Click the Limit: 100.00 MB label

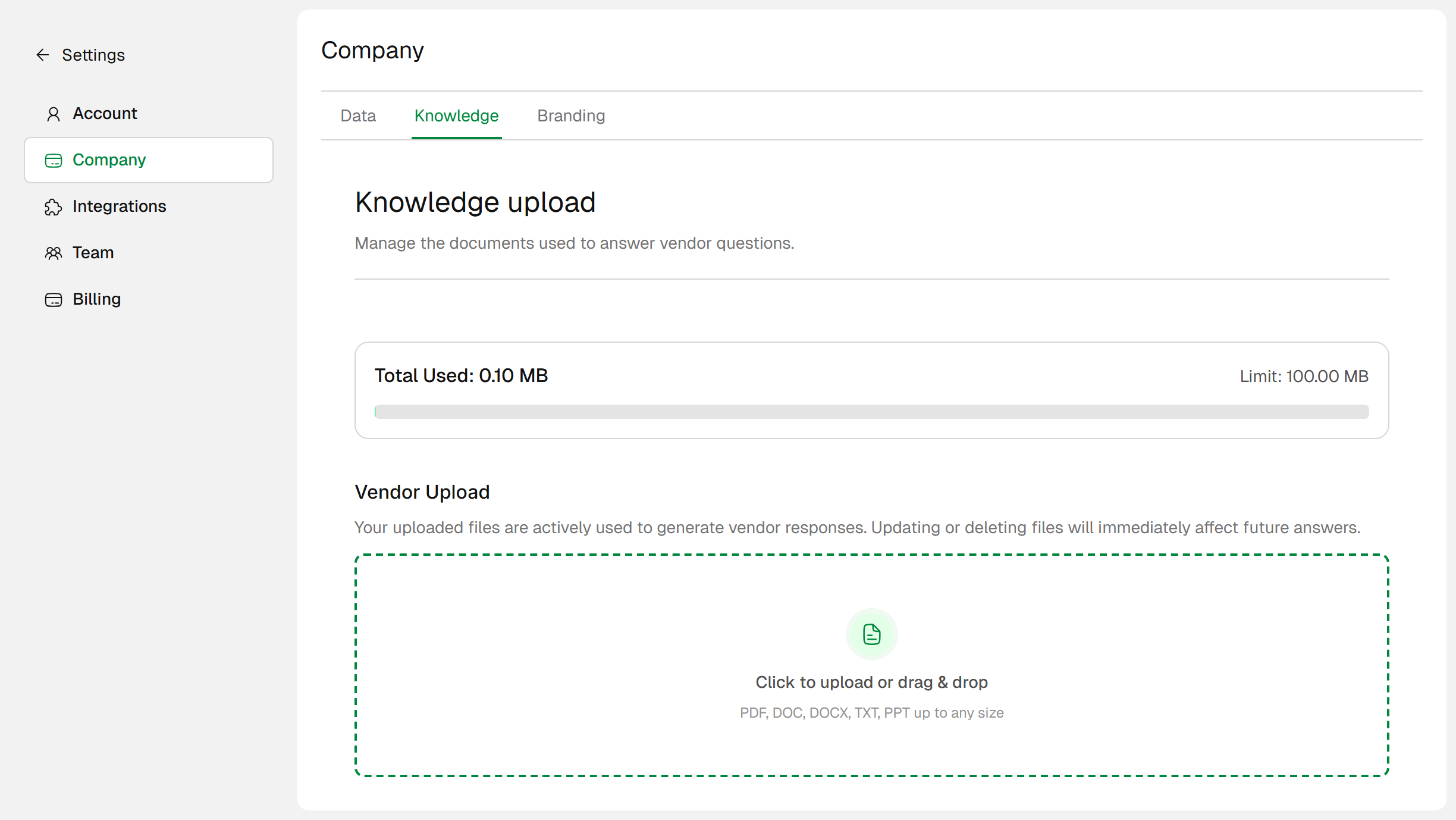pos(1304,376)
